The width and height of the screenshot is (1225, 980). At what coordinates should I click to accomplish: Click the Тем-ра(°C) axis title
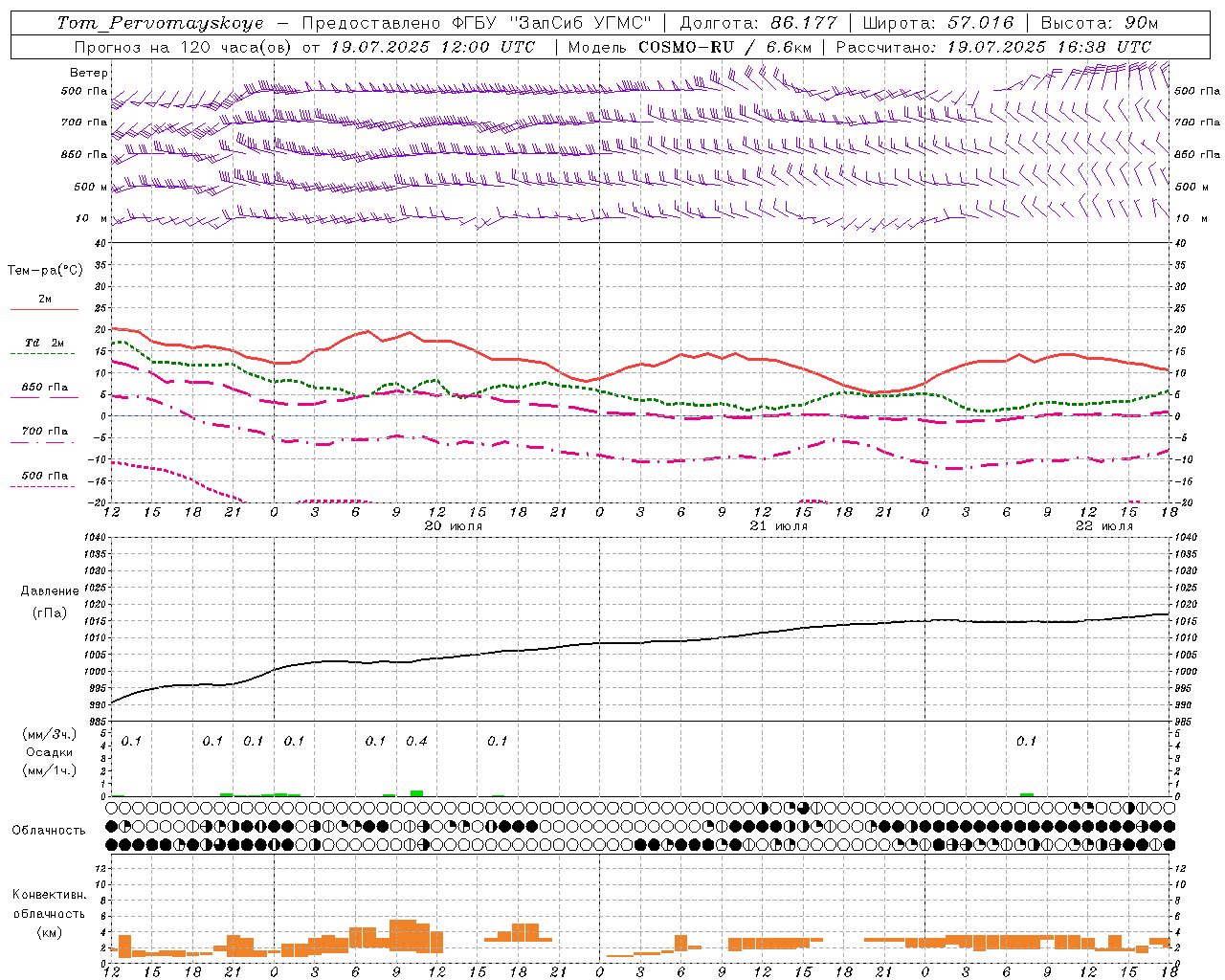(45, 270)
